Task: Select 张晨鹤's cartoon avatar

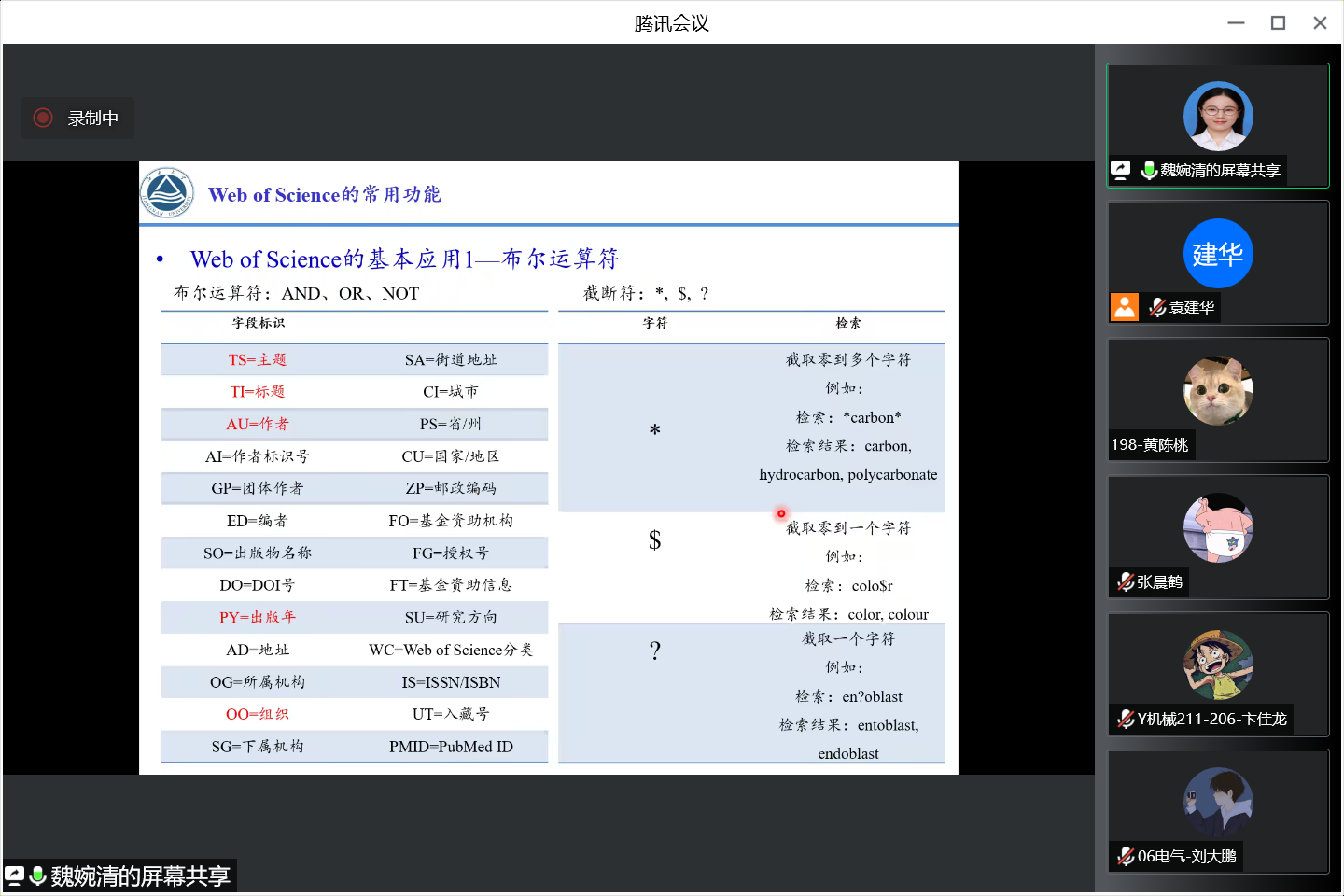Action: coord(1218,527)
